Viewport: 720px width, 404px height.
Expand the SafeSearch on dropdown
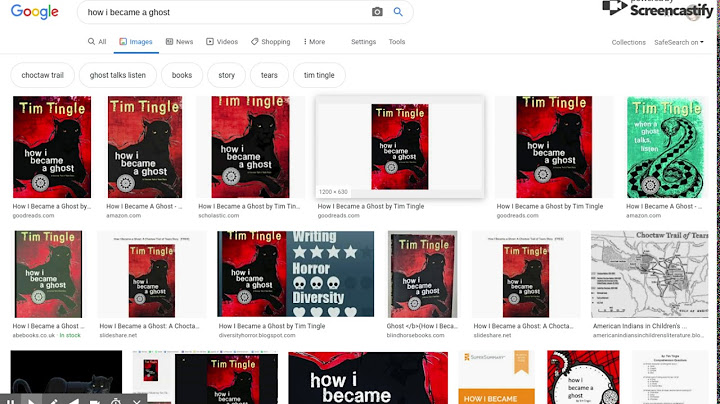pos(679,42)
